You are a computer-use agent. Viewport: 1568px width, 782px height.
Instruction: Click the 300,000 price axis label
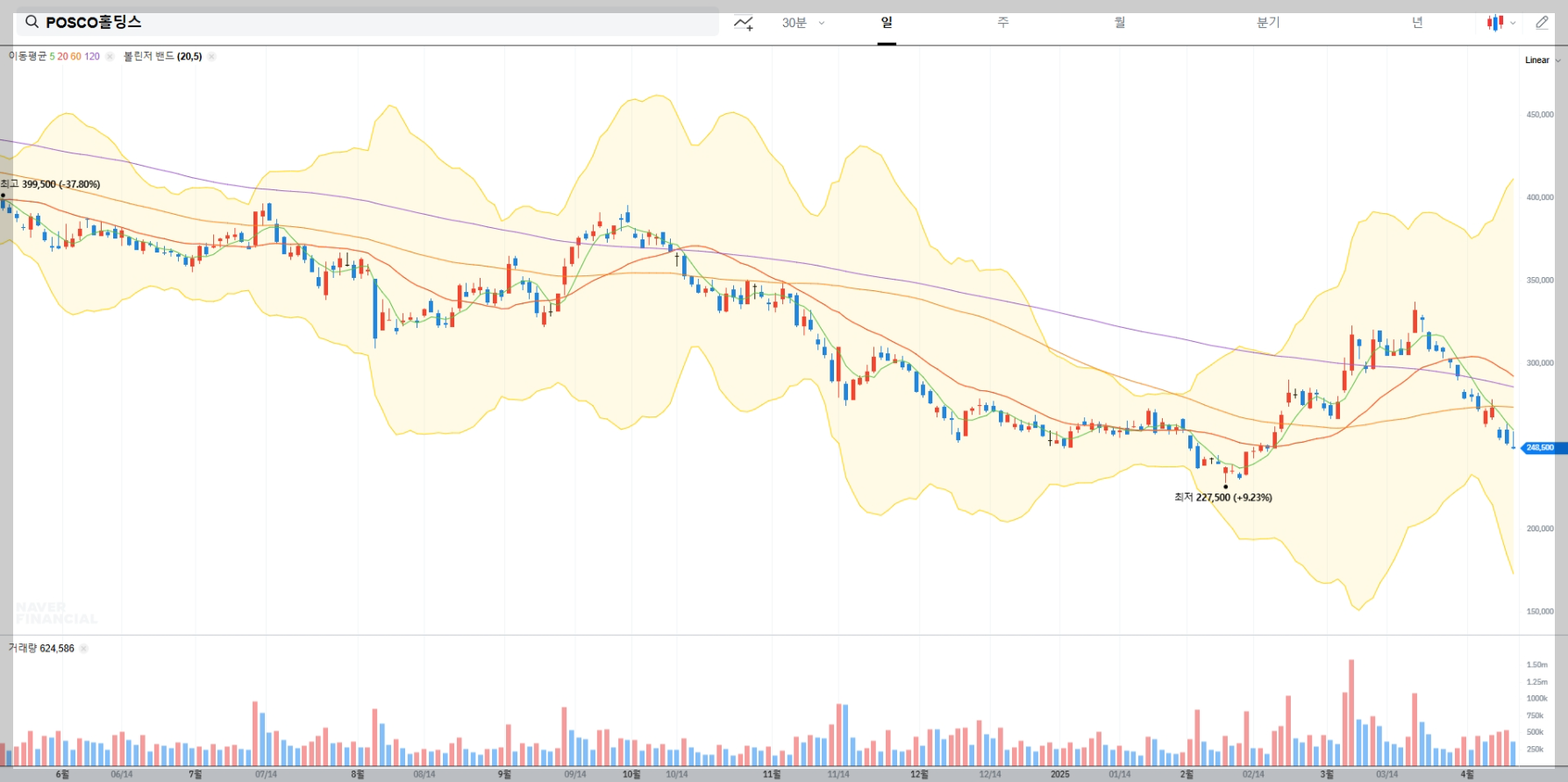coord(1540,363)
